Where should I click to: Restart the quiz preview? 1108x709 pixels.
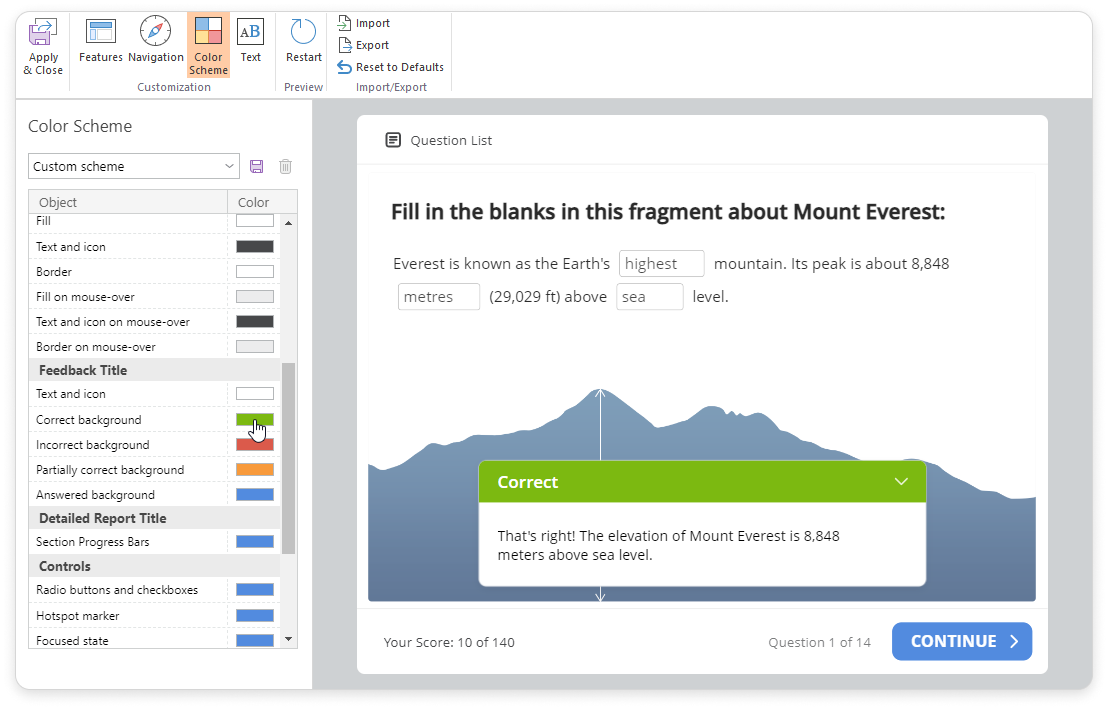click(x=303, y=41)
